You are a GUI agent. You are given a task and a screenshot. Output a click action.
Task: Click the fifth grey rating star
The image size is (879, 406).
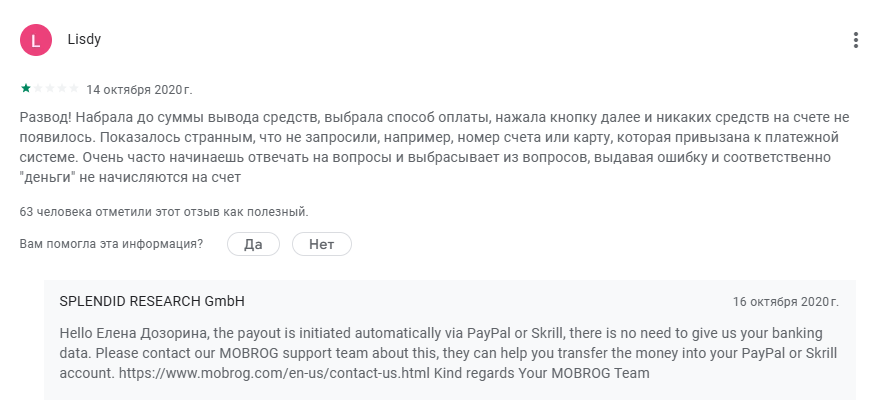tap(74, 87)
